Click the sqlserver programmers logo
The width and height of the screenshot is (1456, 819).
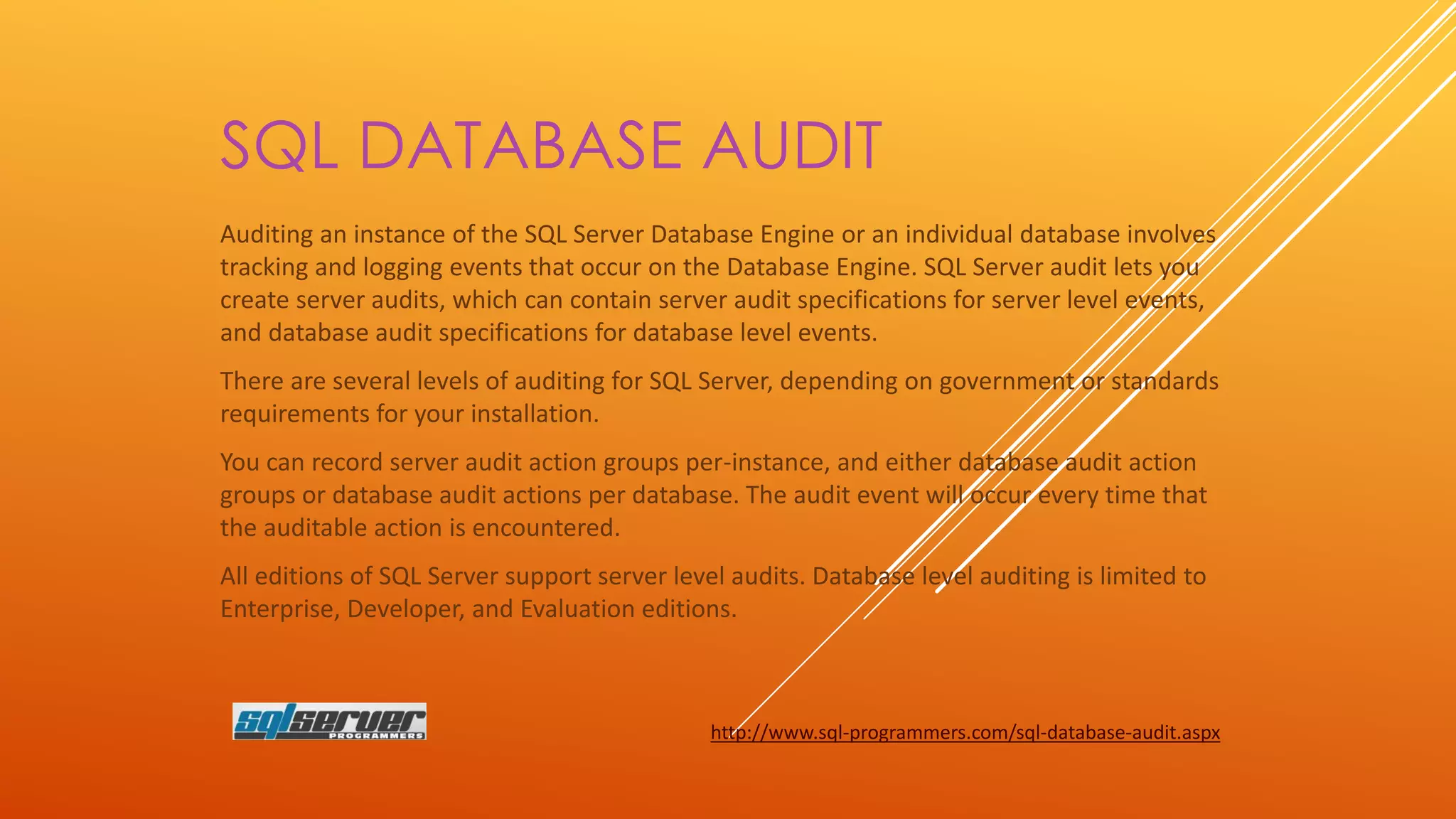[x=329, y=722]
